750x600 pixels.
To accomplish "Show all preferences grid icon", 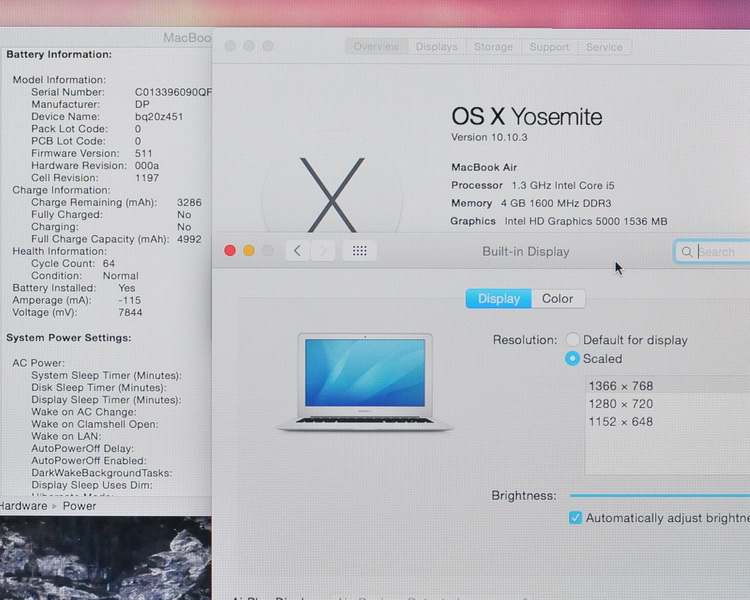I will pos(360,251).
